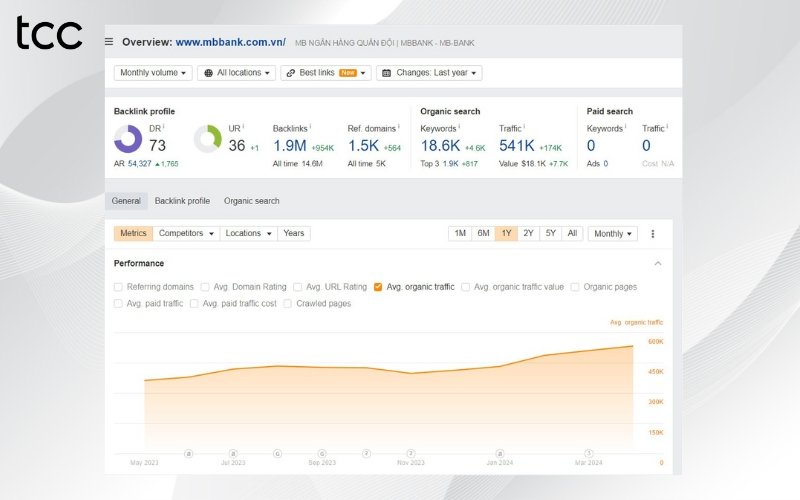
Task: Click the timeline marker above Mar 2024
Action: click(x=589, y=453)
